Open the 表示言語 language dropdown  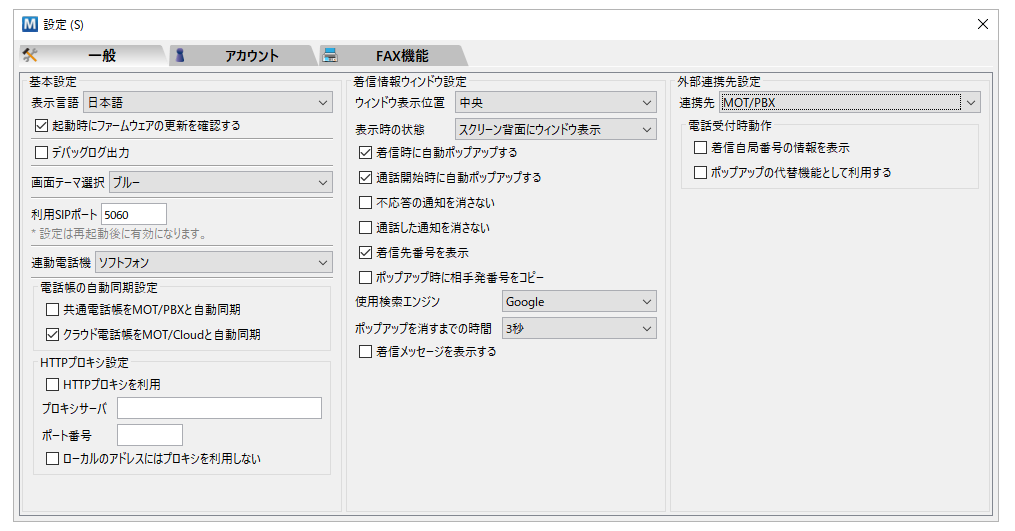207,102
